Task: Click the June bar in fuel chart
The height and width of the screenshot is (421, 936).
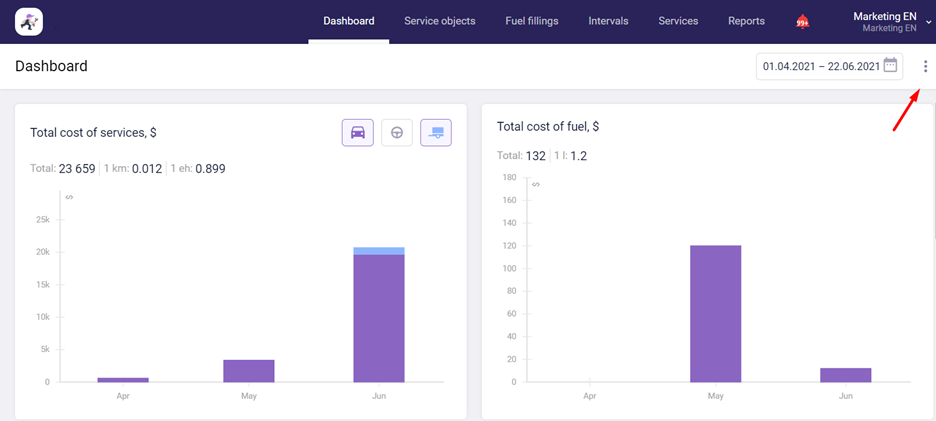Action: pos(845,375)
